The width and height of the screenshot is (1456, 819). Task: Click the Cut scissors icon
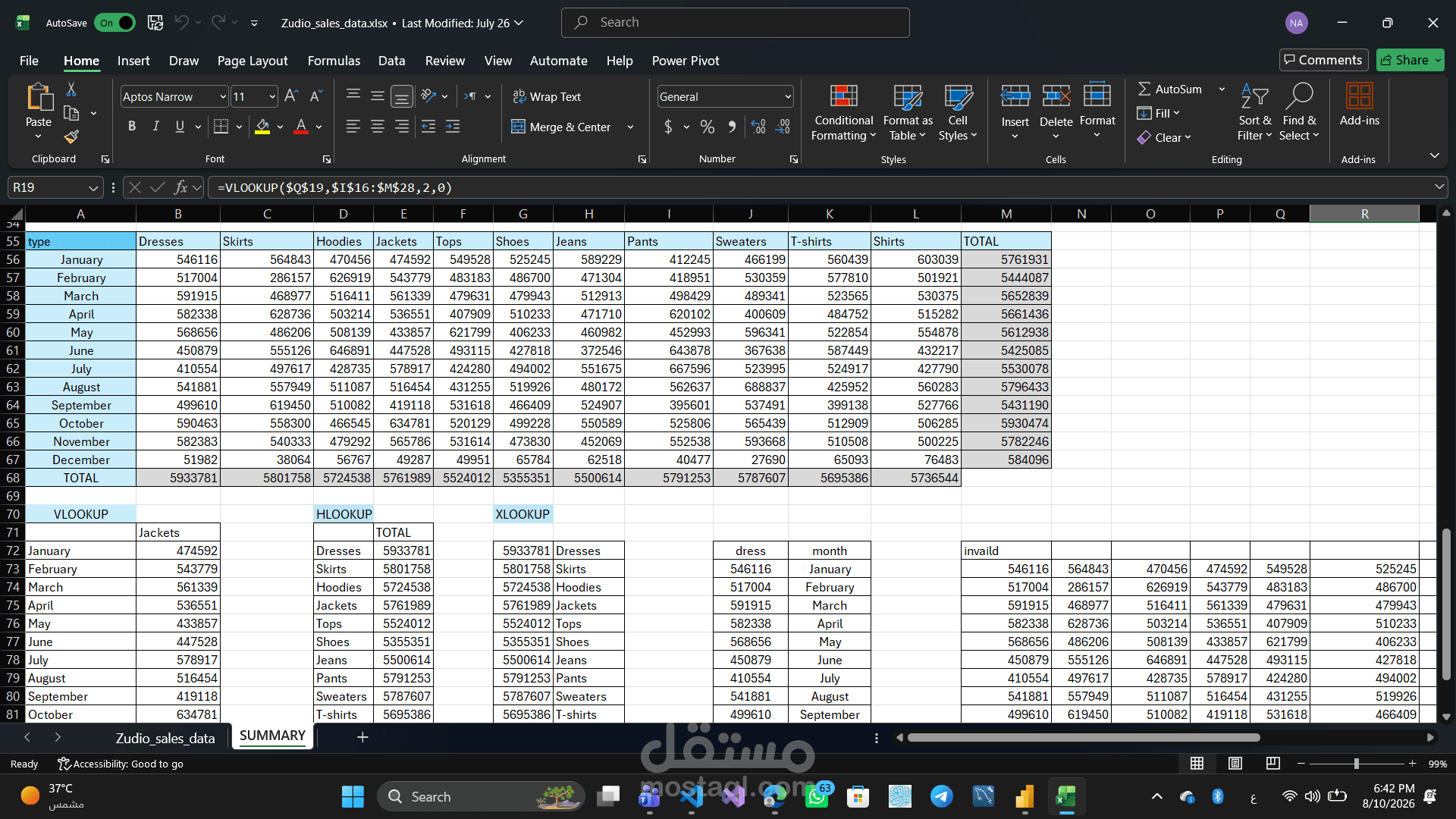pos(71,89)
